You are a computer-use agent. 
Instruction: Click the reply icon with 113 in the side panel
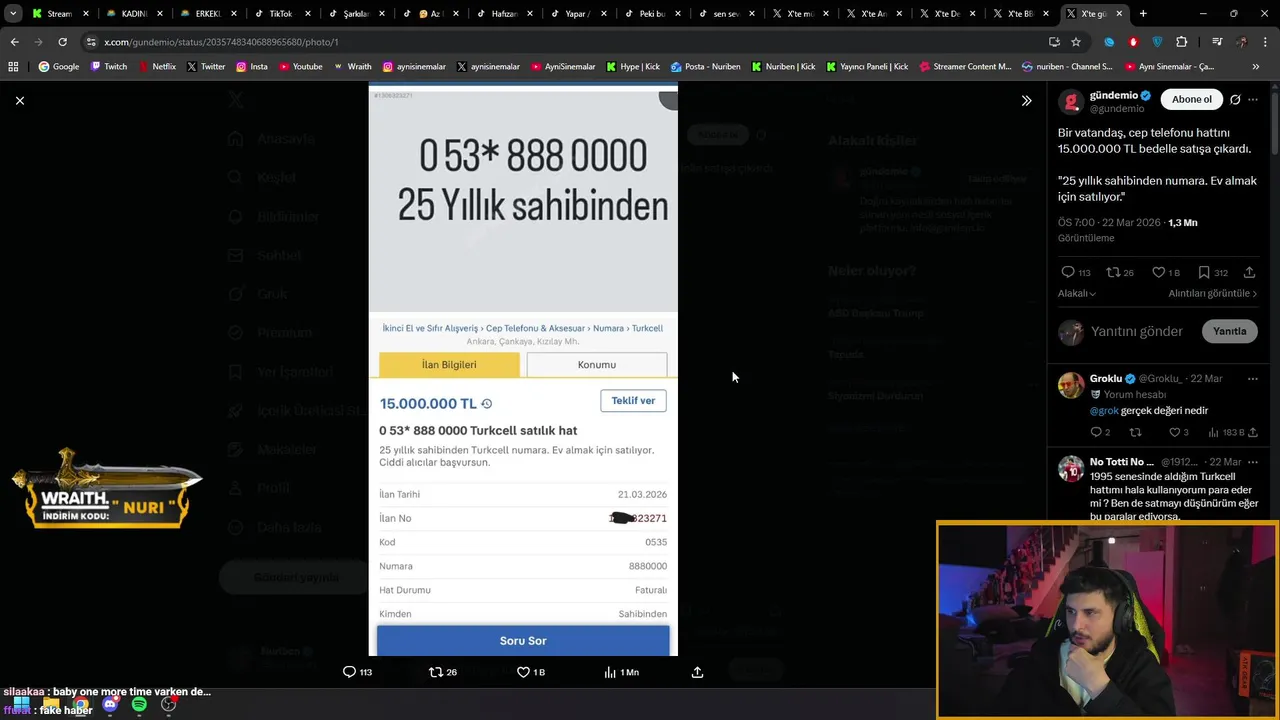click(1068, 272)
